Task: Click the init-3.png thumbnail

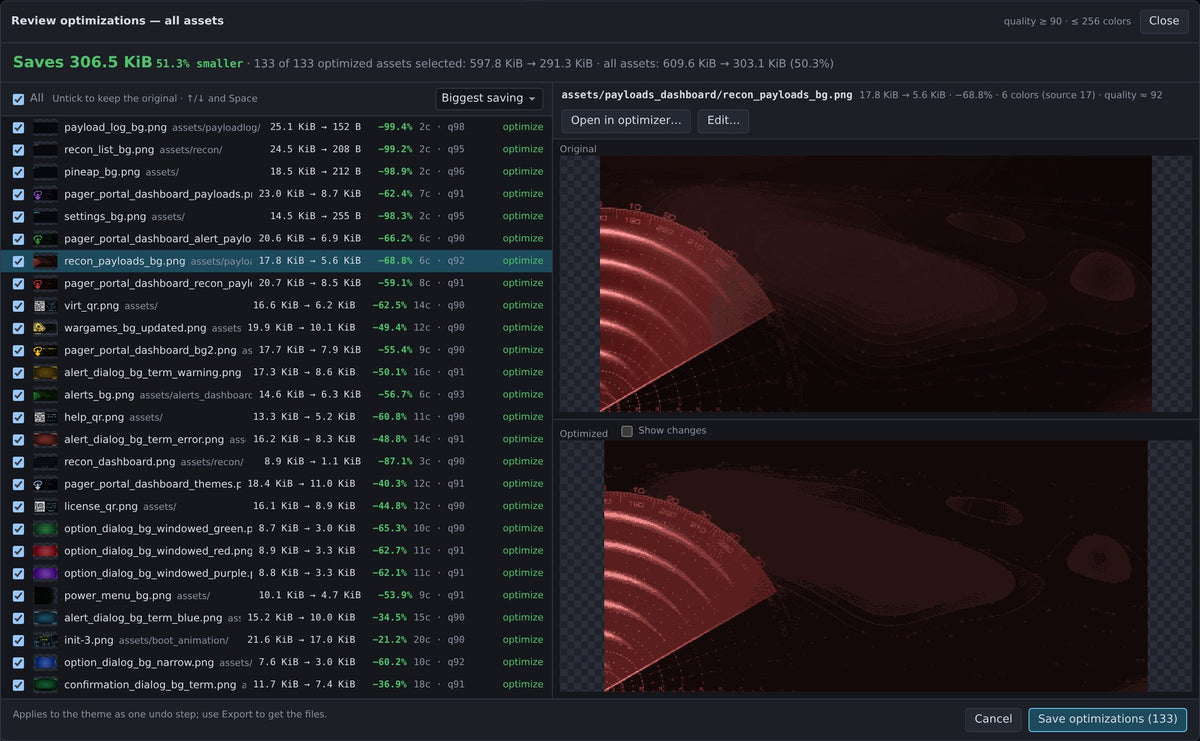Action: pyautogui.click(x=45, y=640)
